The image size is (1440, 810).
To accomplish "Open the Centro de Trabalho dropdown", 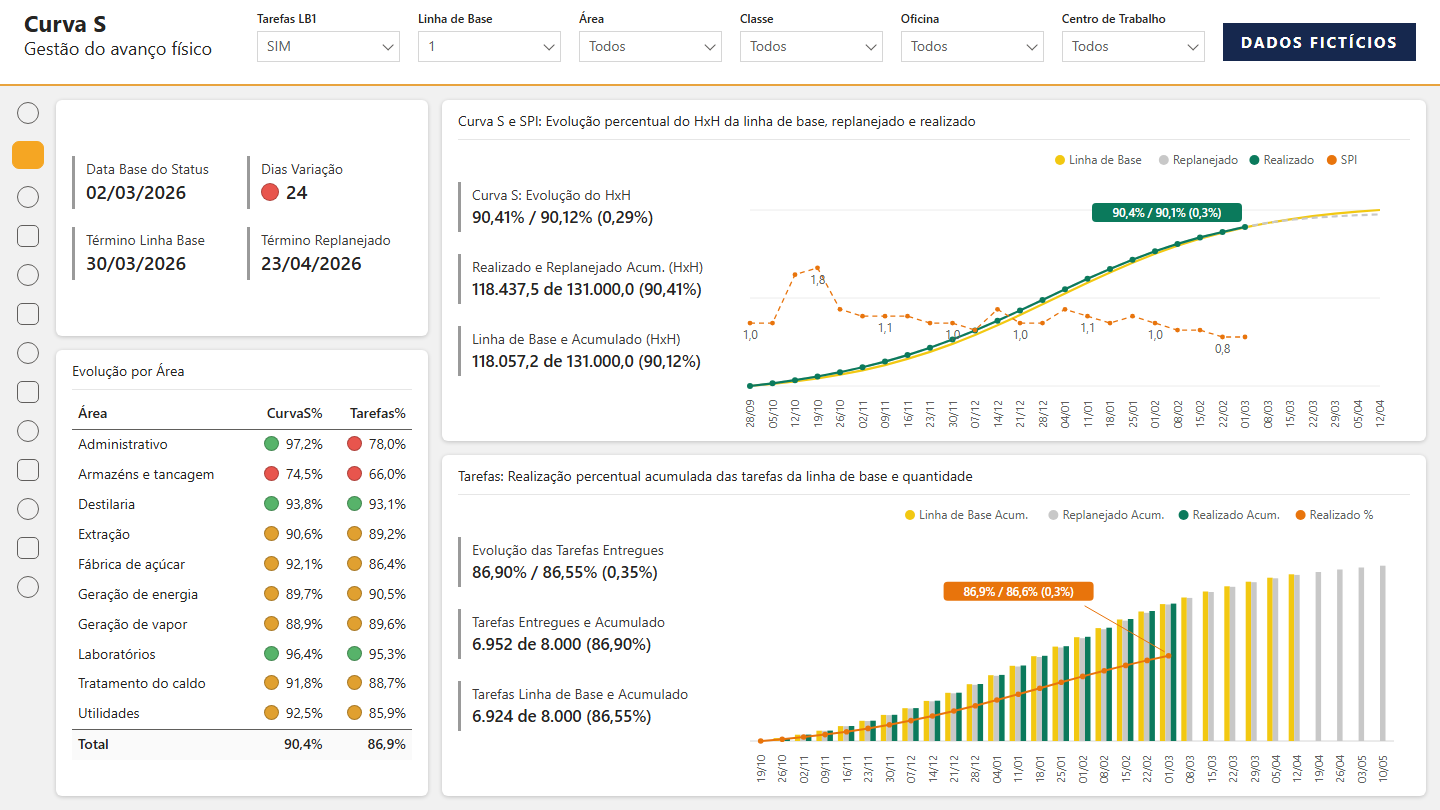I will pos(1133,46).
